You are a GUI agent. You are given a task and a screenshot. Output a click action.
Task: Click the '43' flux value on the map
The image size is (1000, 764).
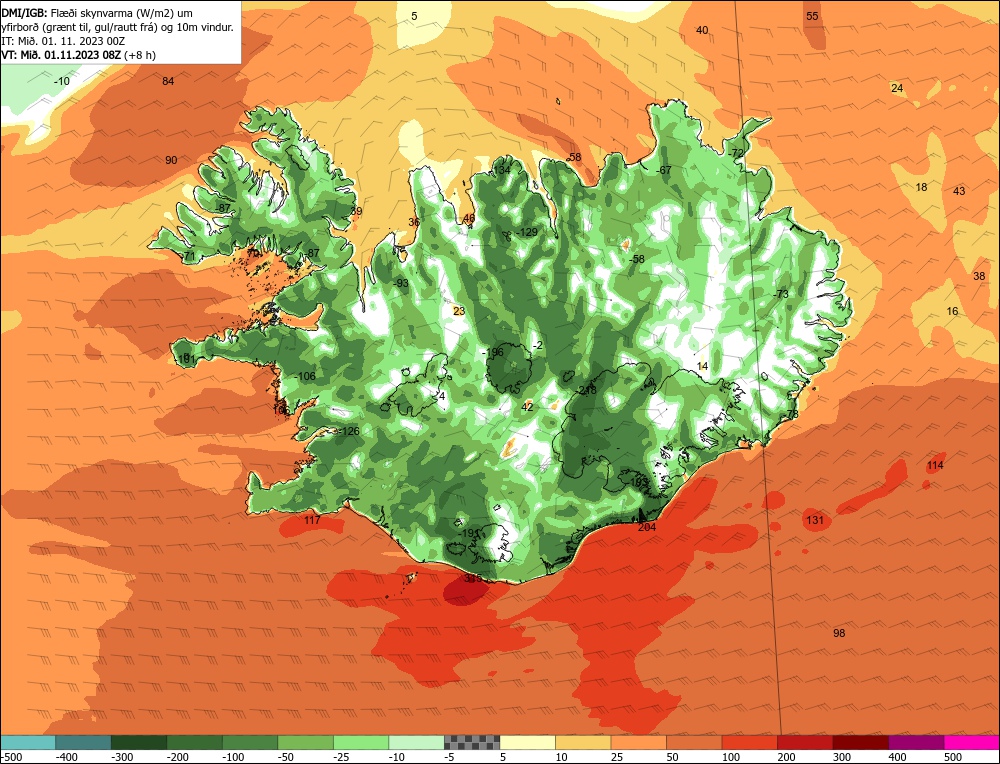click(x=959, y=191)
